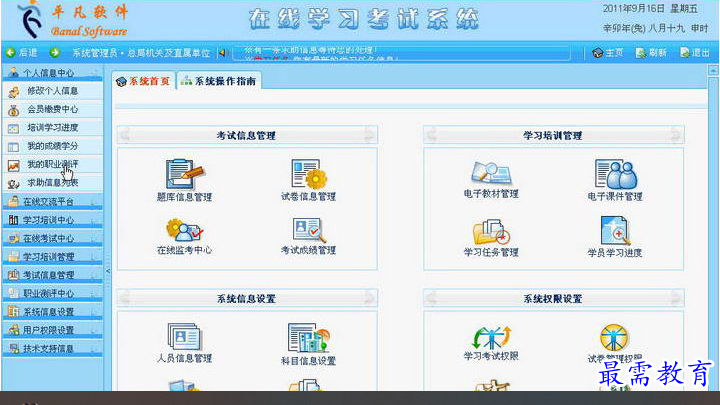Click 退出 logout button
Viewport: 720px width, 405px height.
click(695, 53)
